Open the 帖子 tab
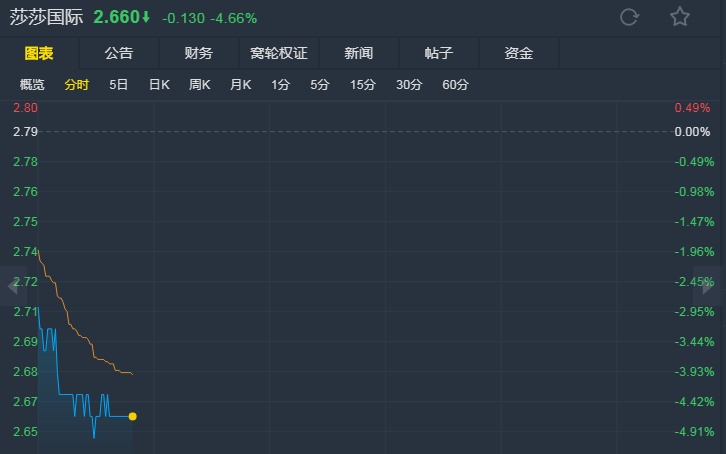The height and width of the screenshot is (454, 726). [438, 53]
